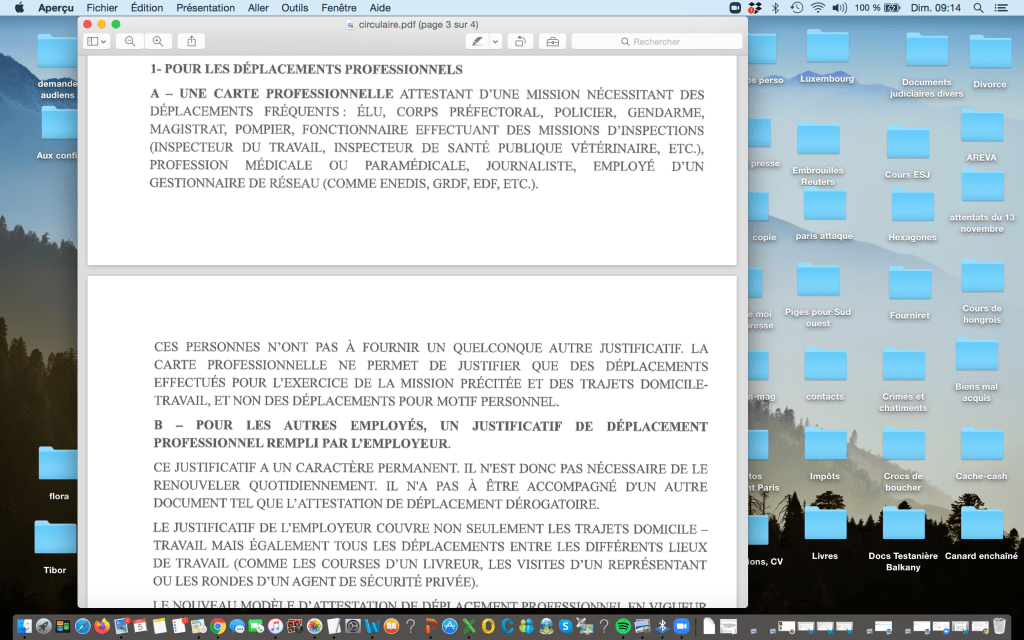Image resolution: width=1024 pixels, height=640 pixels.
Task: Show the Markup toolbar toolbox icon
Action: pos(552,41)
